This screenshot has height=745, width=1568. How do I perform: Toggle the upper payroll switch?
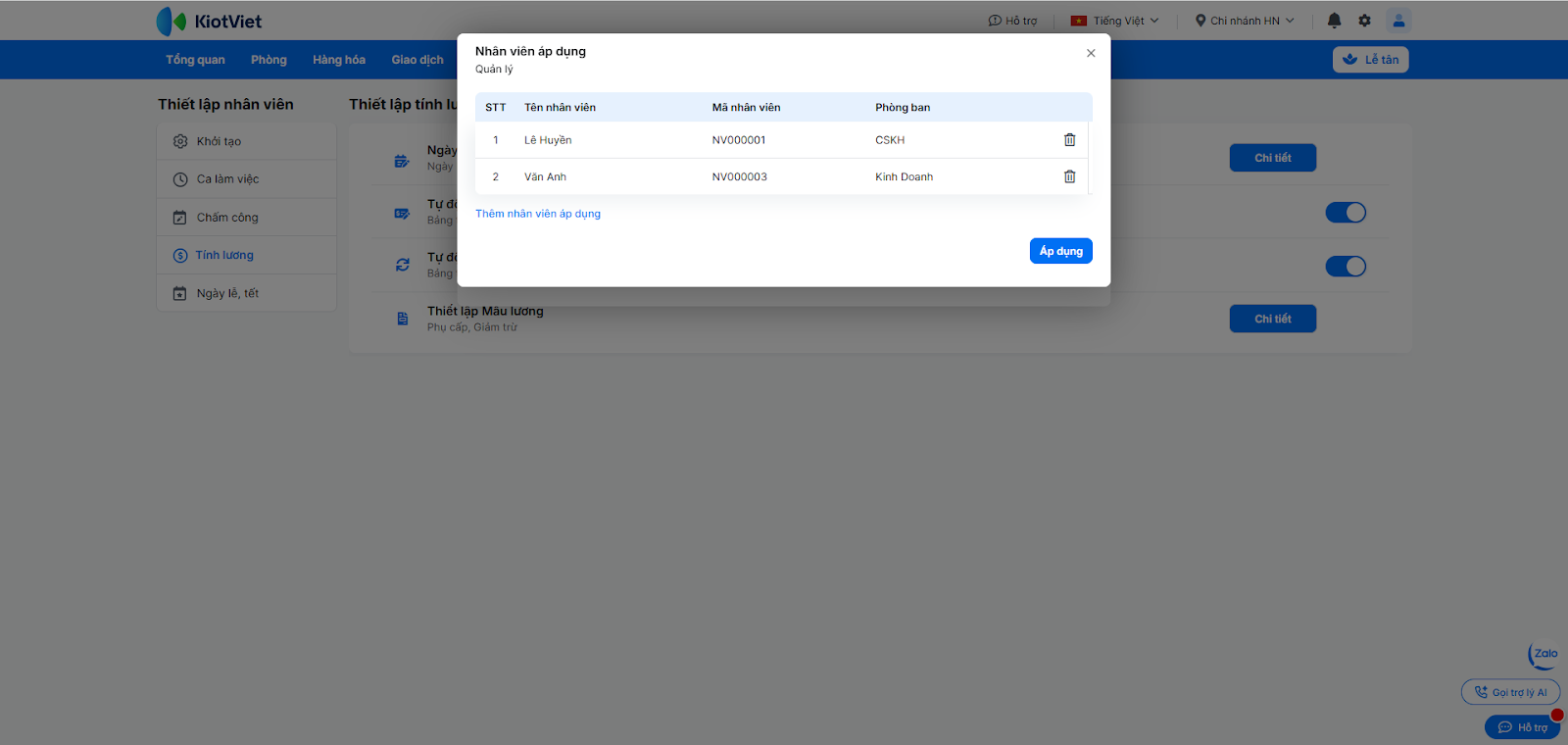coord(1346,213)
